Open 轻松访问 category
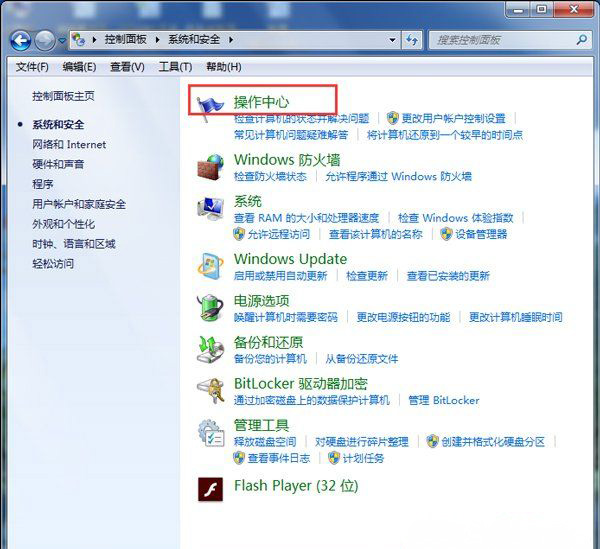This screenshot has height=549, width=600. [x=53, y=264]
